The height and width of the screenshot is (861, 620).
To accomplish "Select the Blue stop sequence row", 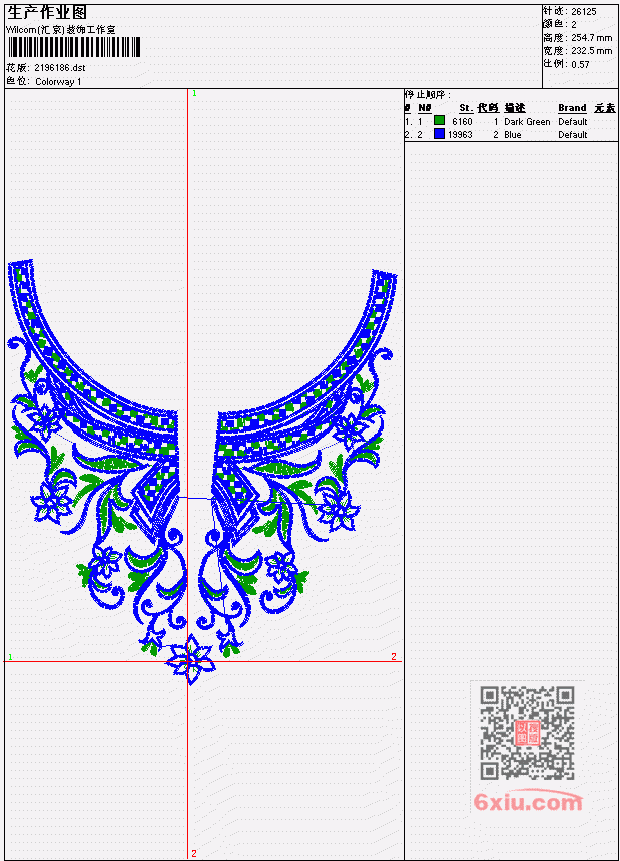I will point(511,135).
